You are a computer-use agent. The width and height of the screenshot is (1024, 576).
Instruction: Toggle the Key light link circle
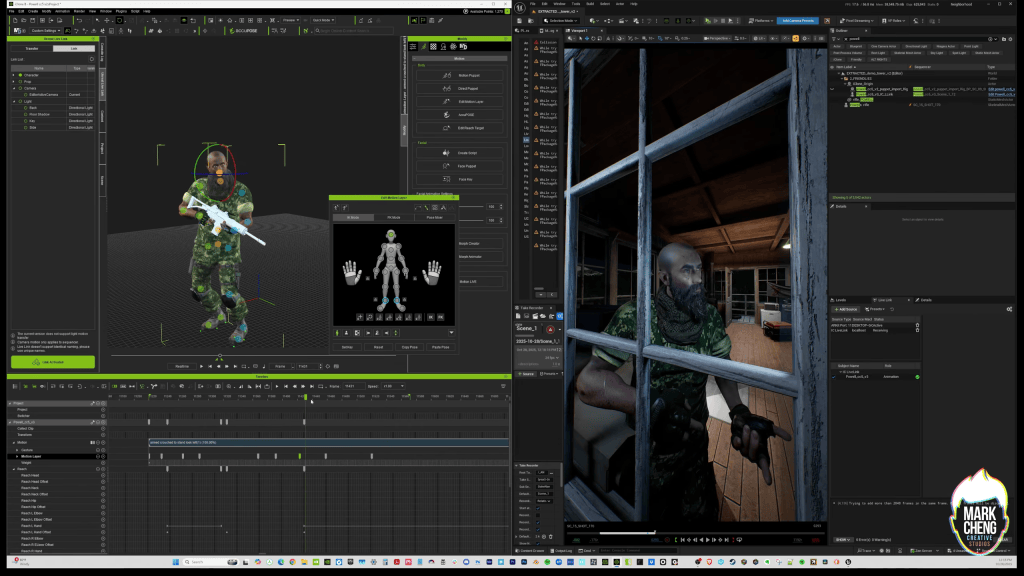click(x=25, y=121)
